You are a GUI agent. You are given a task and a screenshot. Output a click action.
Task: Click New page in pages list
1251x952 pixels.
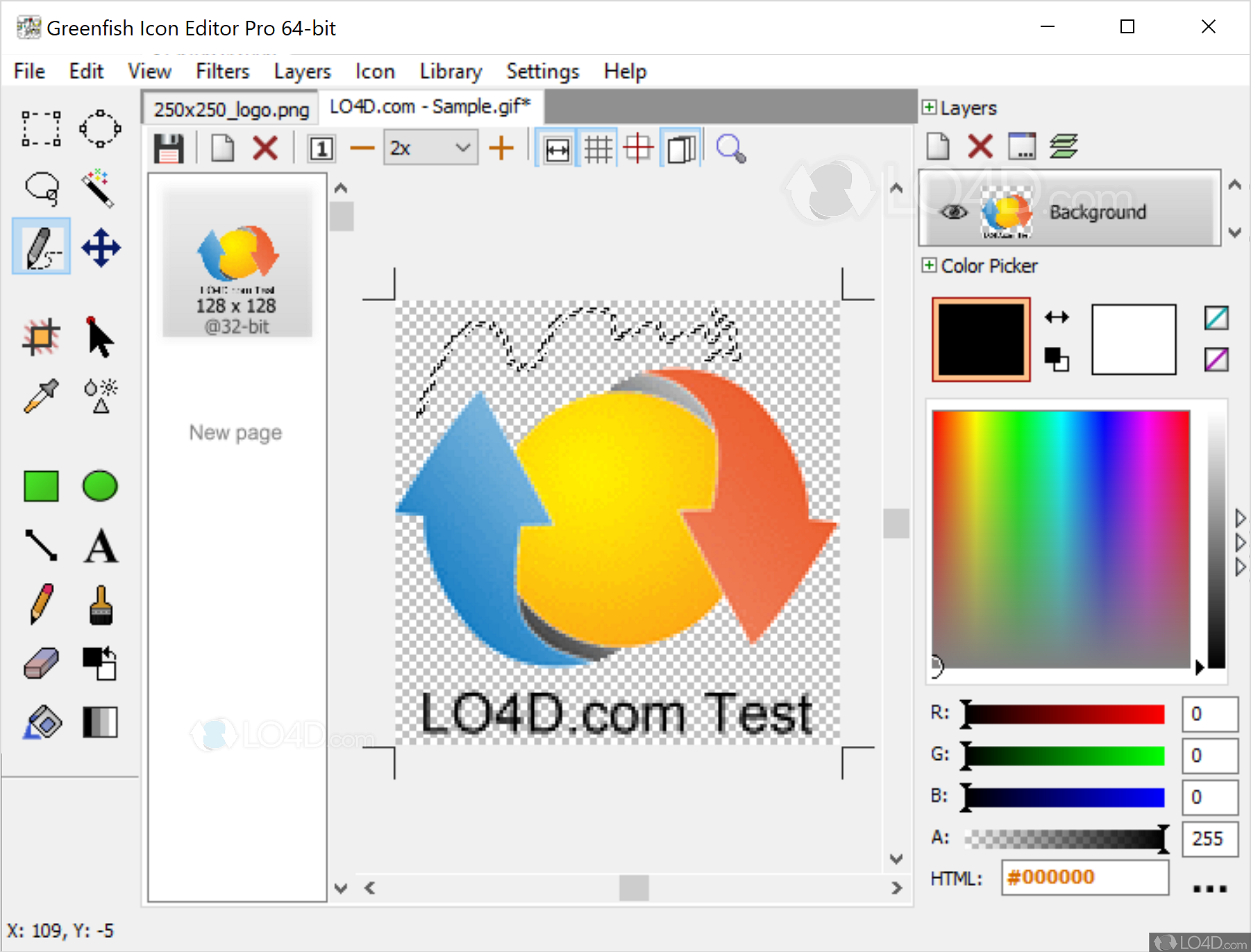pyautogui.click(x=236, y=432)
